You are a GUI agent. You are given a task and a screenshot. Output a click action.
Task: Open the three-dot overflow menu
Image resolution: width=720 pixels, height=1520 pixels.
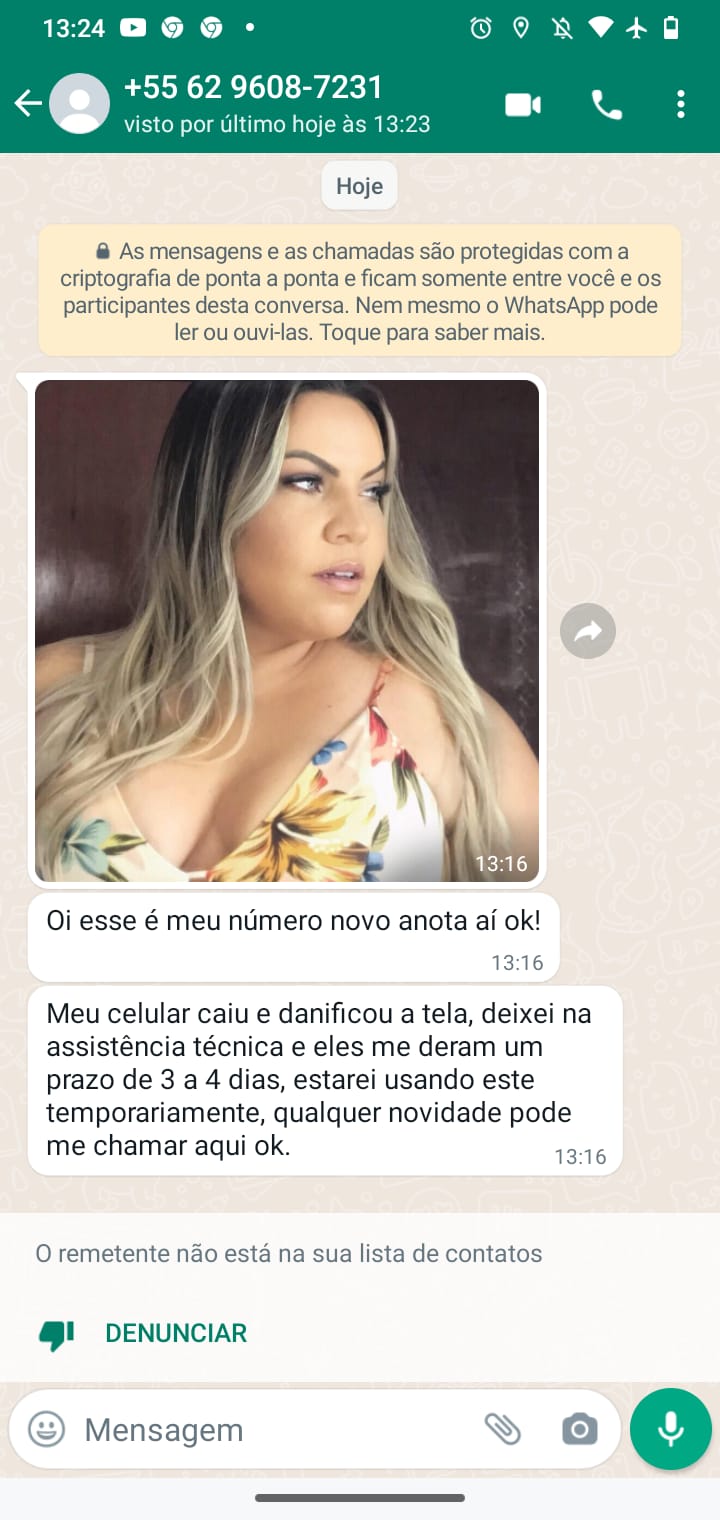point(681,104)
